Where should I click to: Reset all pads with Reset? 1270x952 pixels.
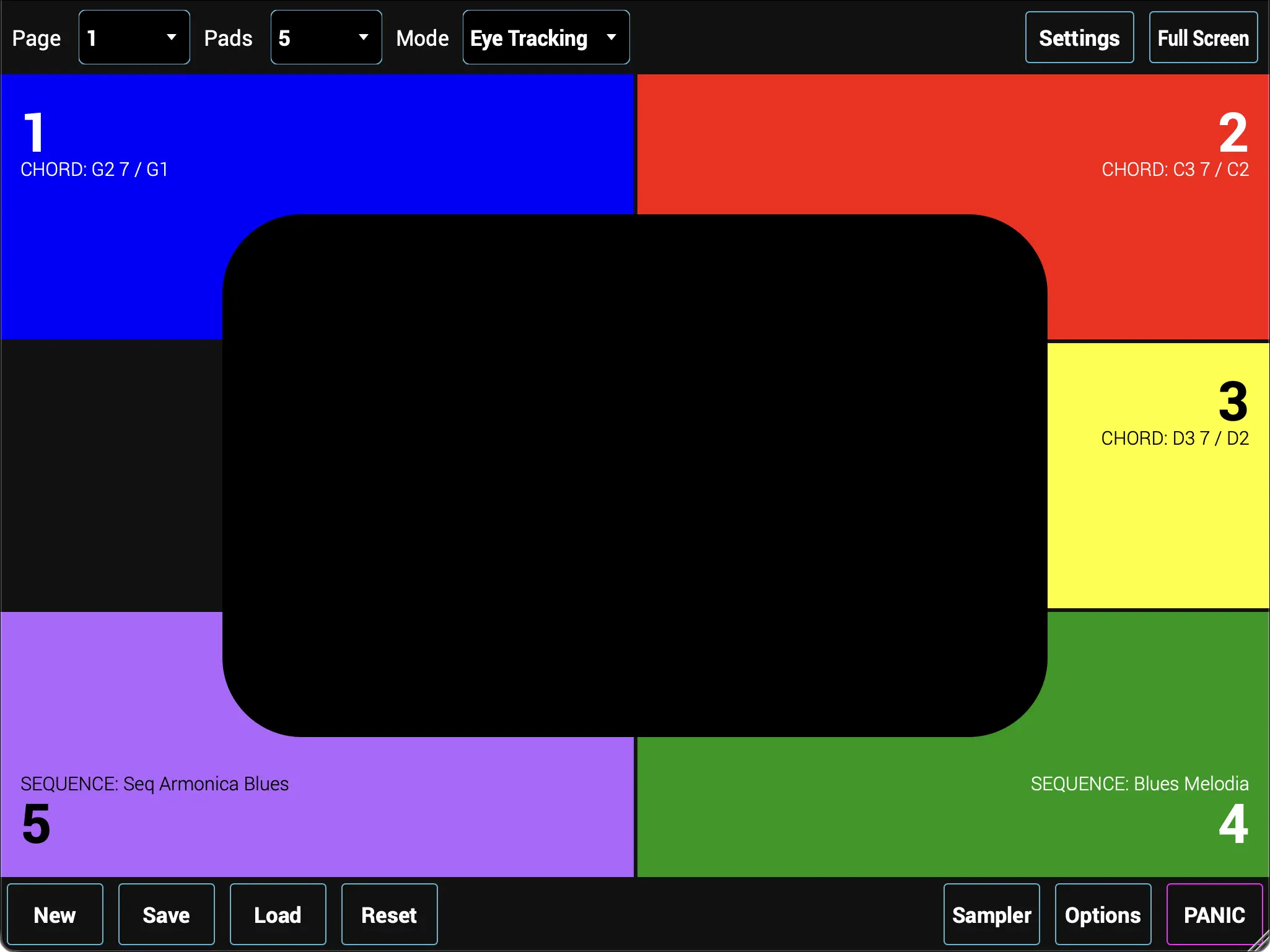click(388, 914)
